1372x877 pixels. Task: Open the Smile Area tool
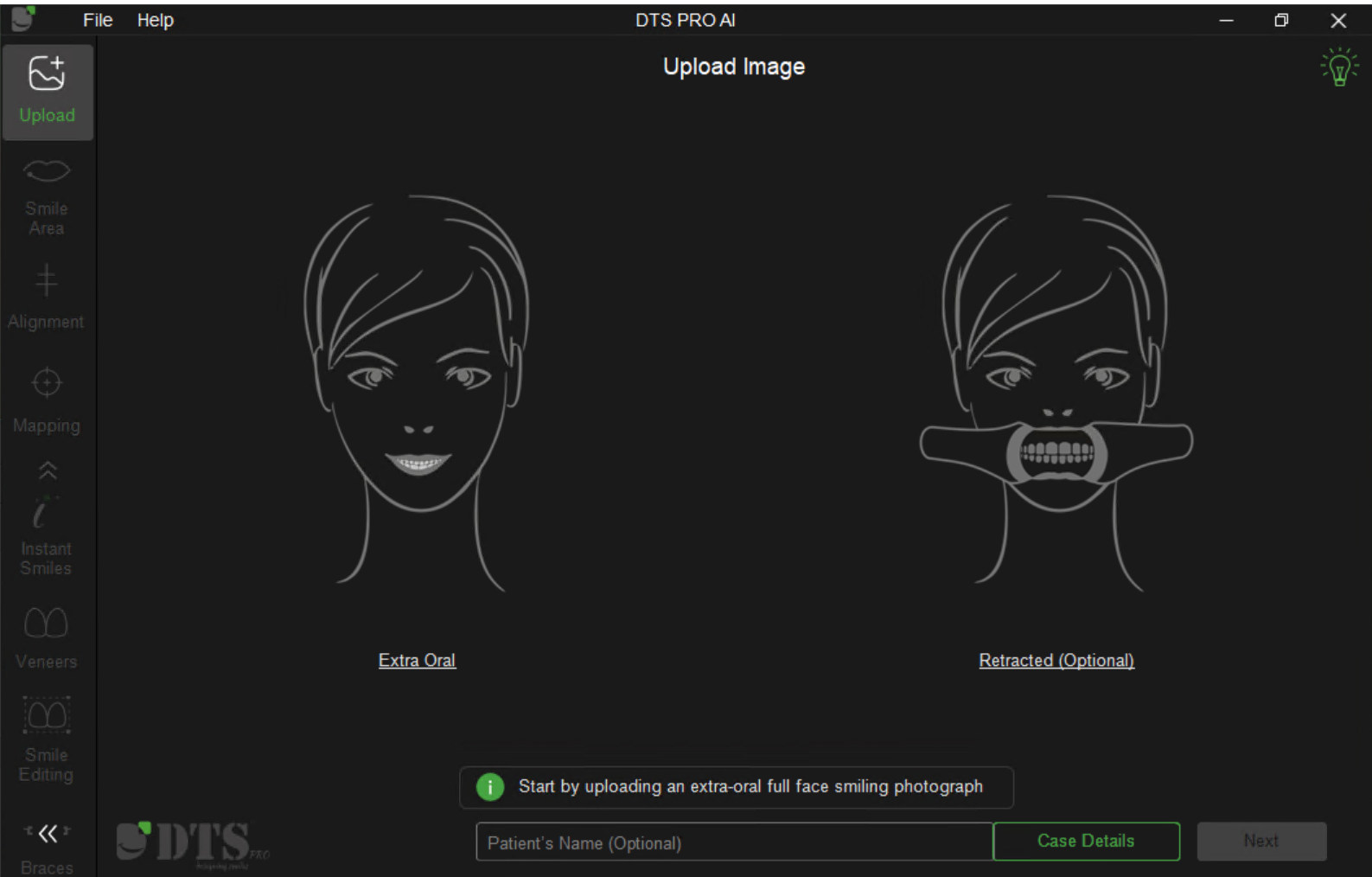click(47, 196)
